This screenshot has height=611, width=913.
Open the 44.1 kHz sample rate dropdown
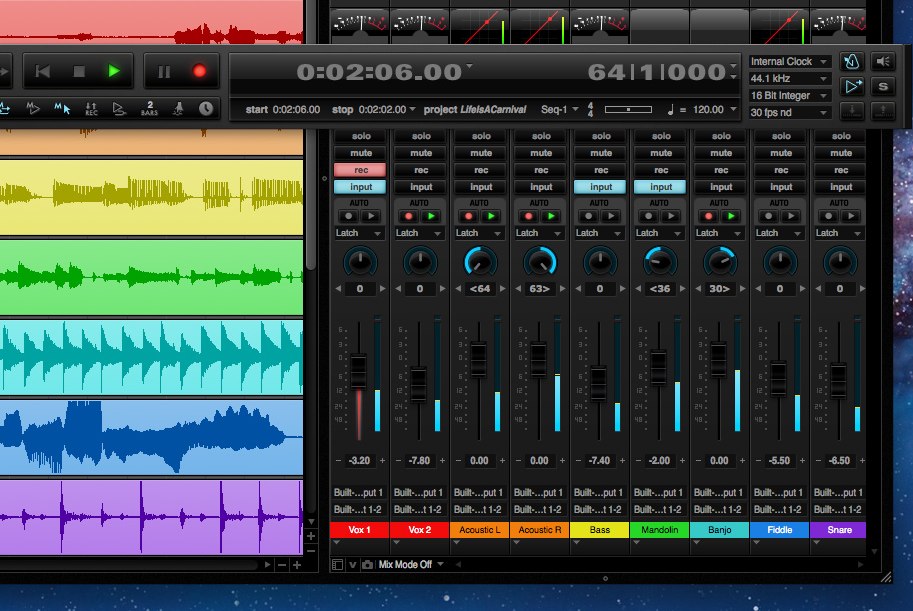coord(789,79)
